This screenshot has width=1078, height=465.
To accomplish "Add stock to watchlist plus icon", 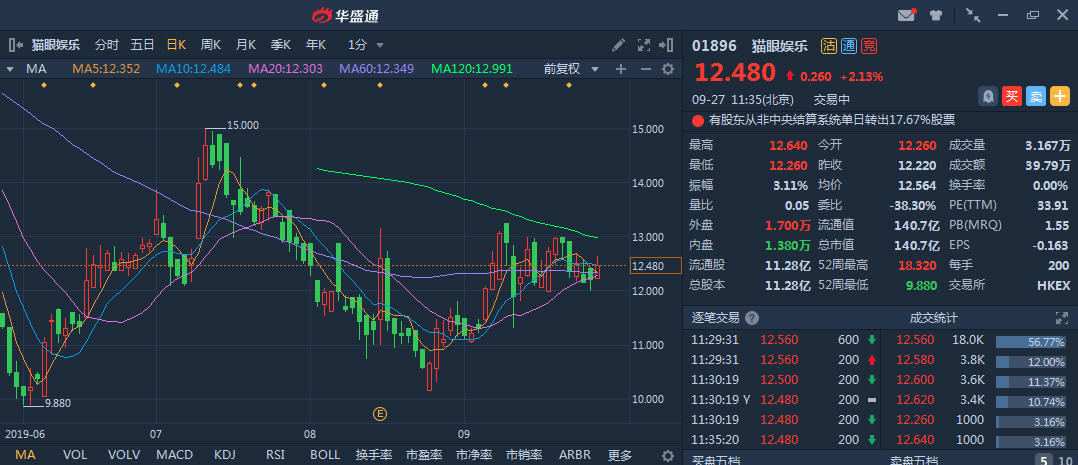I will pyautogui.click(x=1059, y=97).
